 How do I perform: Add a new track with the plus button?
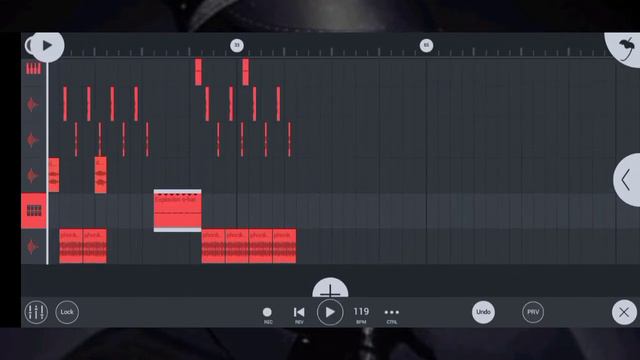(x=330, y=288)
